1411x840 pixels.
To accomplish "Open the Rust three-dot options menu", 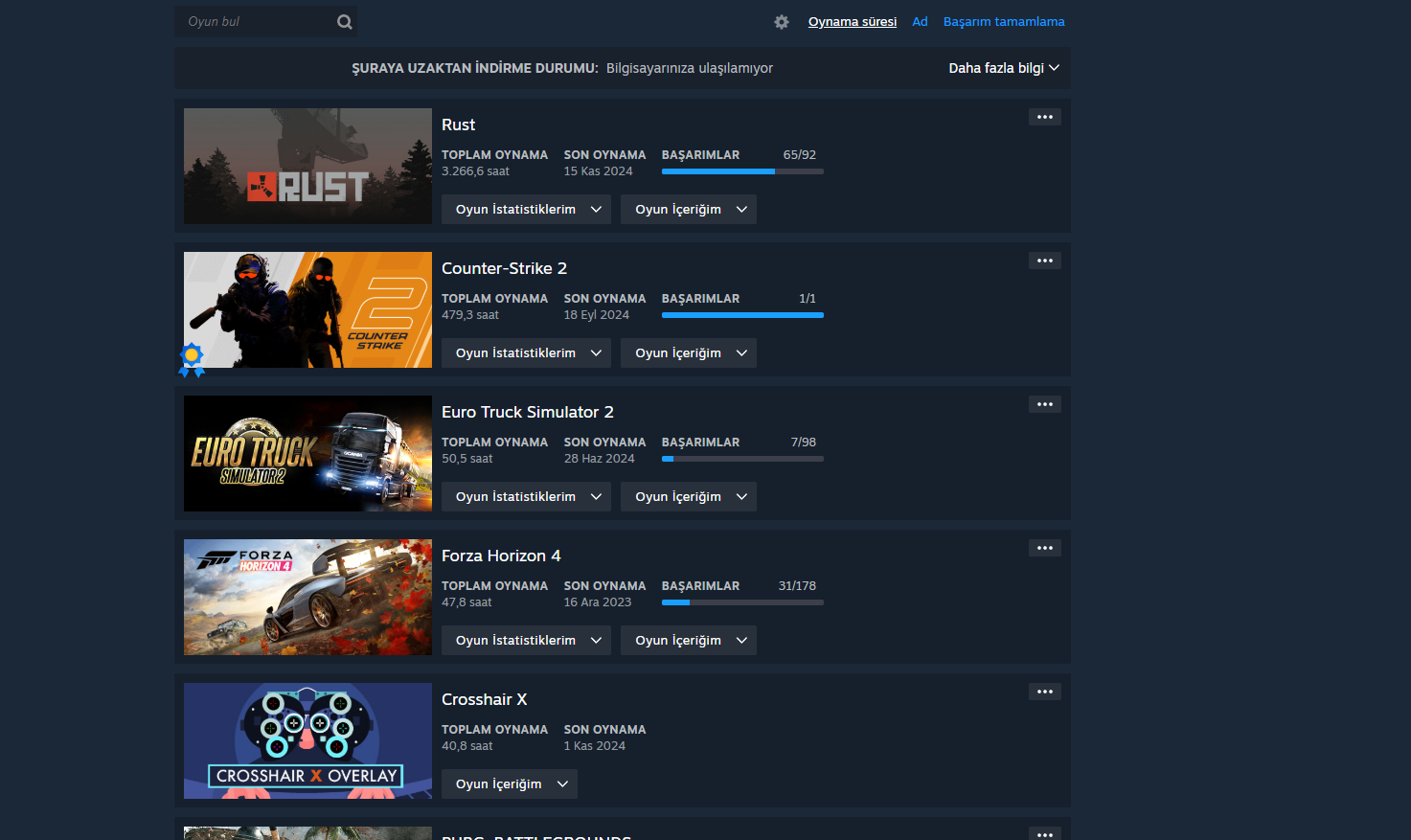I will click(x=1045, y=117).
